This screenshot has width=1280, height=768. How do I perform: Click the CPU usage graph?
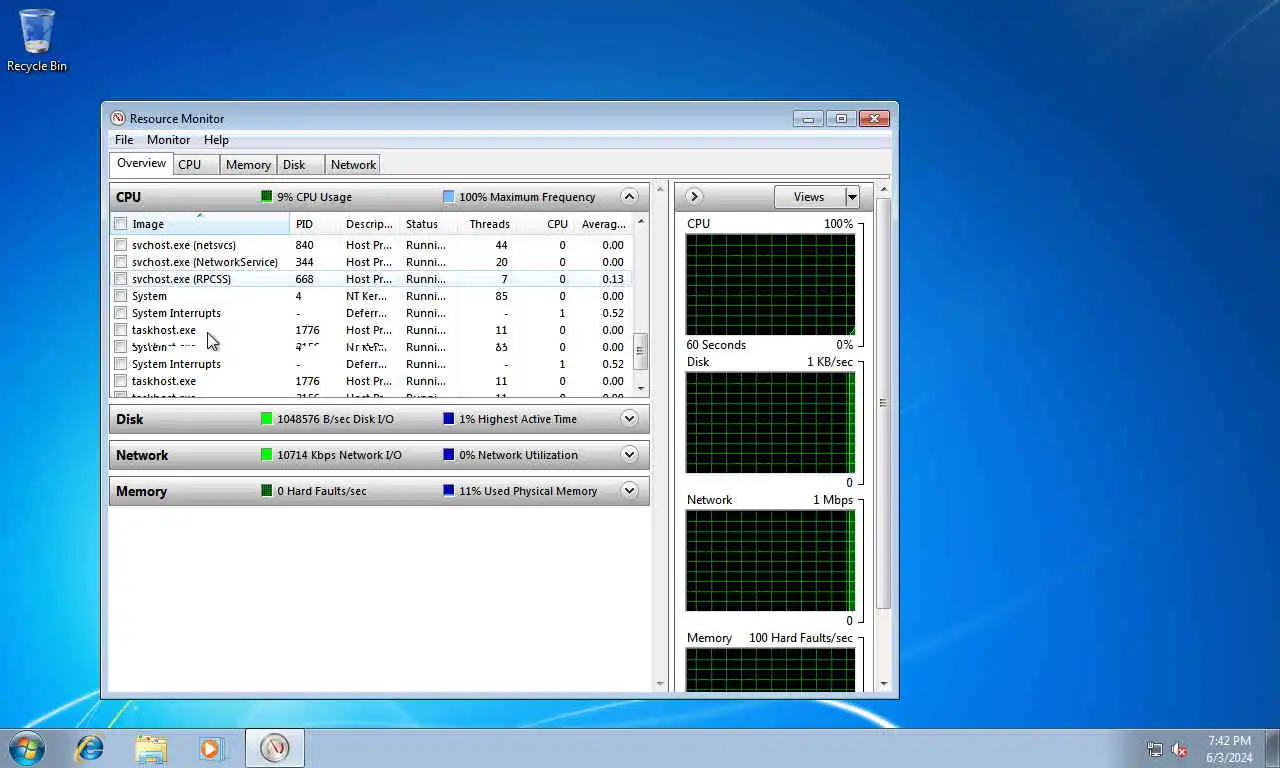(x=770, y=285)
